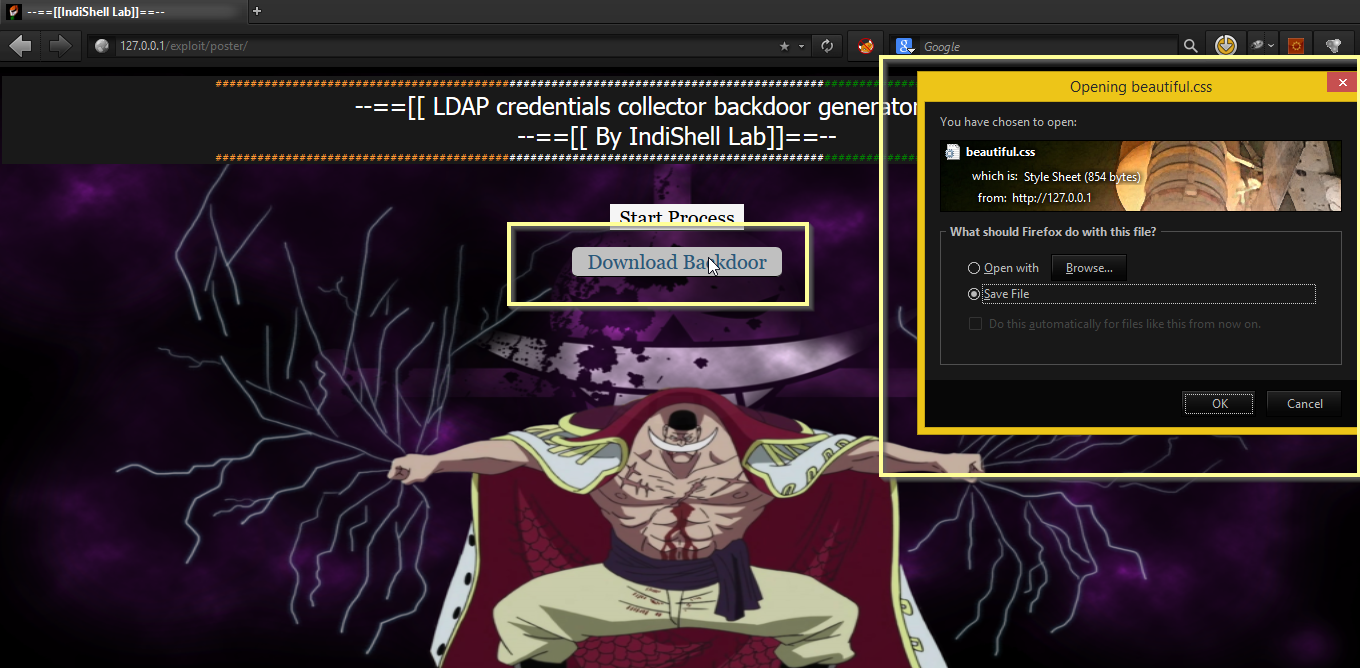Click the red blocked-circle addon icon
This screenshot has width=1360, height=668.
click(x=865, y=45)
